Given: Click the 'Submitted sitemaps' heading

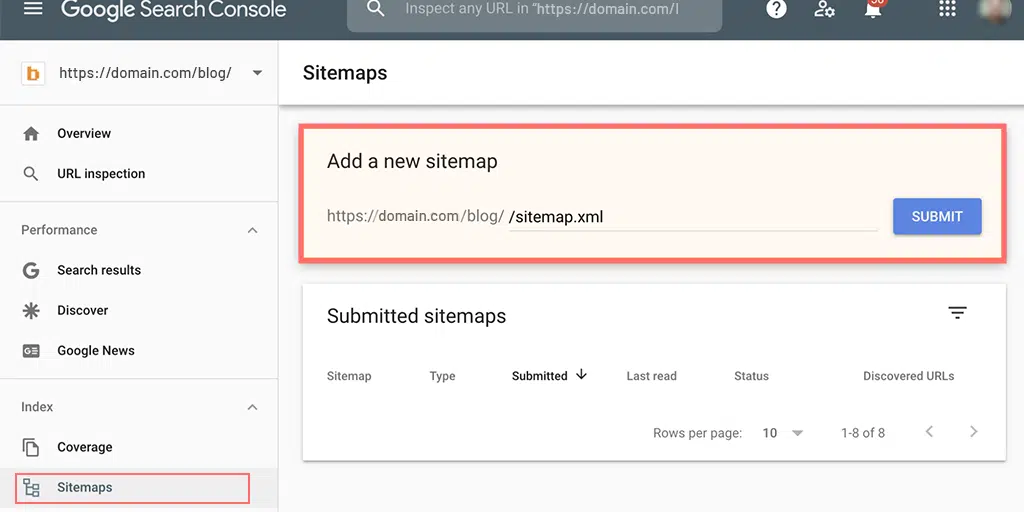Looking at the screenshot, I should 416,316.
